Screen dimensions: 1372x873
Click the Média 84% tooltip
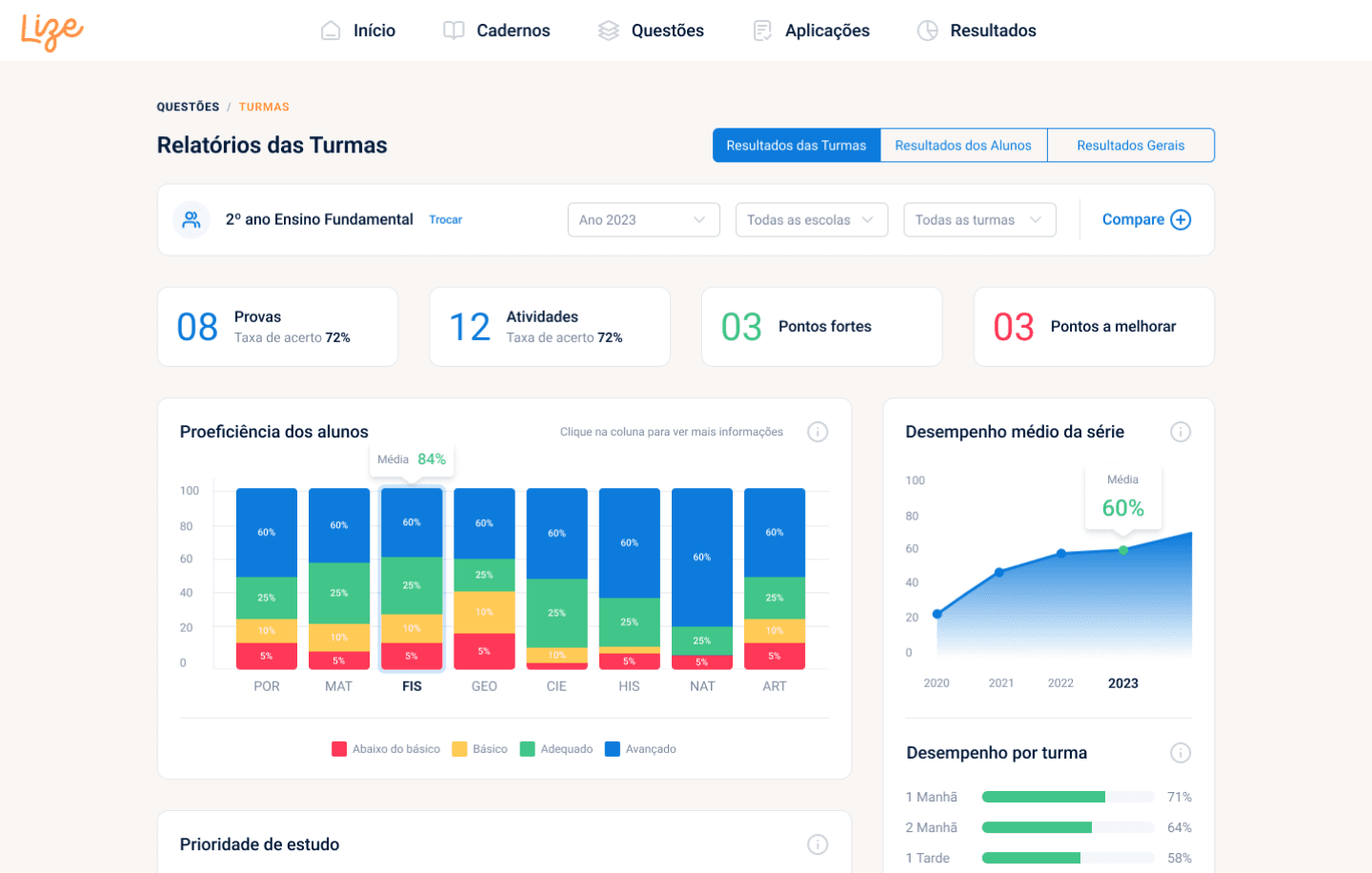click(412, 459)
